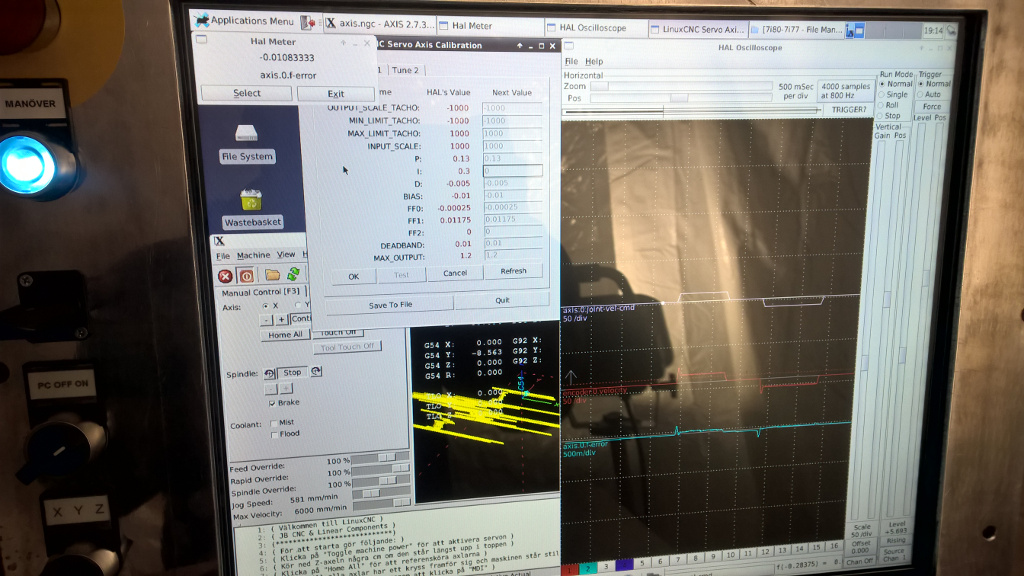Enable the Mist coolant checkbox
The width and height of the screenshot is (1024, 576).
click(x=274, y=423)
